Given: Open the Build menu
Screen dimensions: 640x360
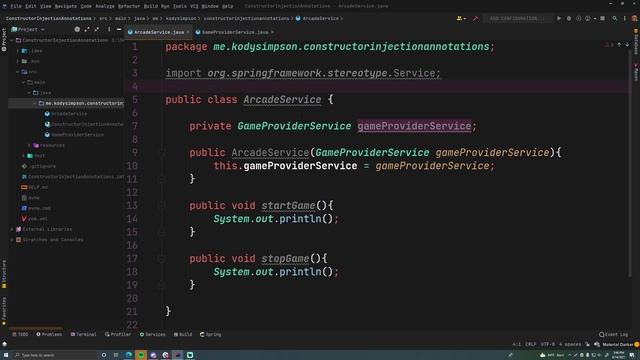Looking at the screenshot, I should tap(151, 6).
